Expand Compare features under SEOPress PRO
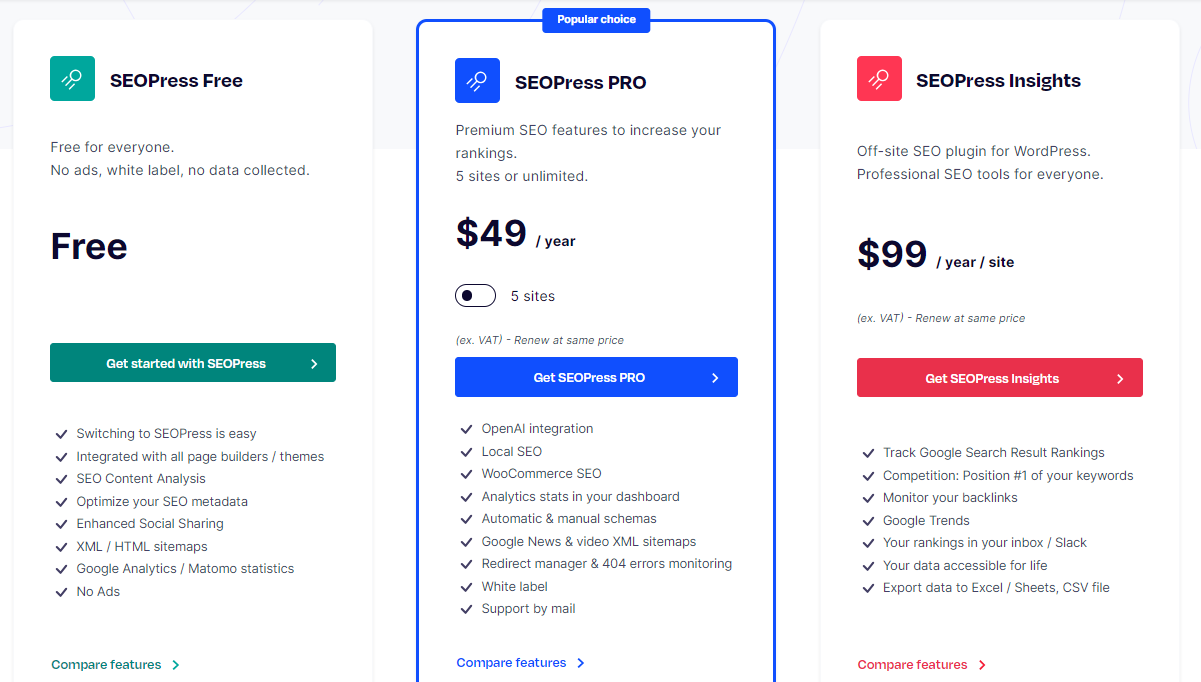Viewport: 1201px width, 682px height. tap(513, 662)
